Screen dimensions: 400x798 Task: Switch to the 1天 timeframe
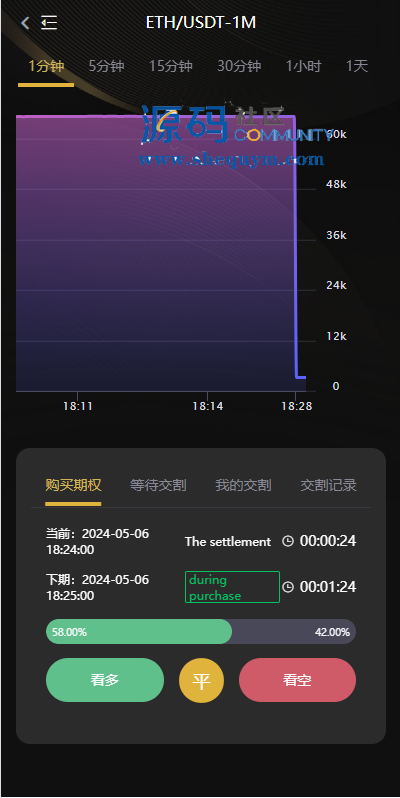357,66
